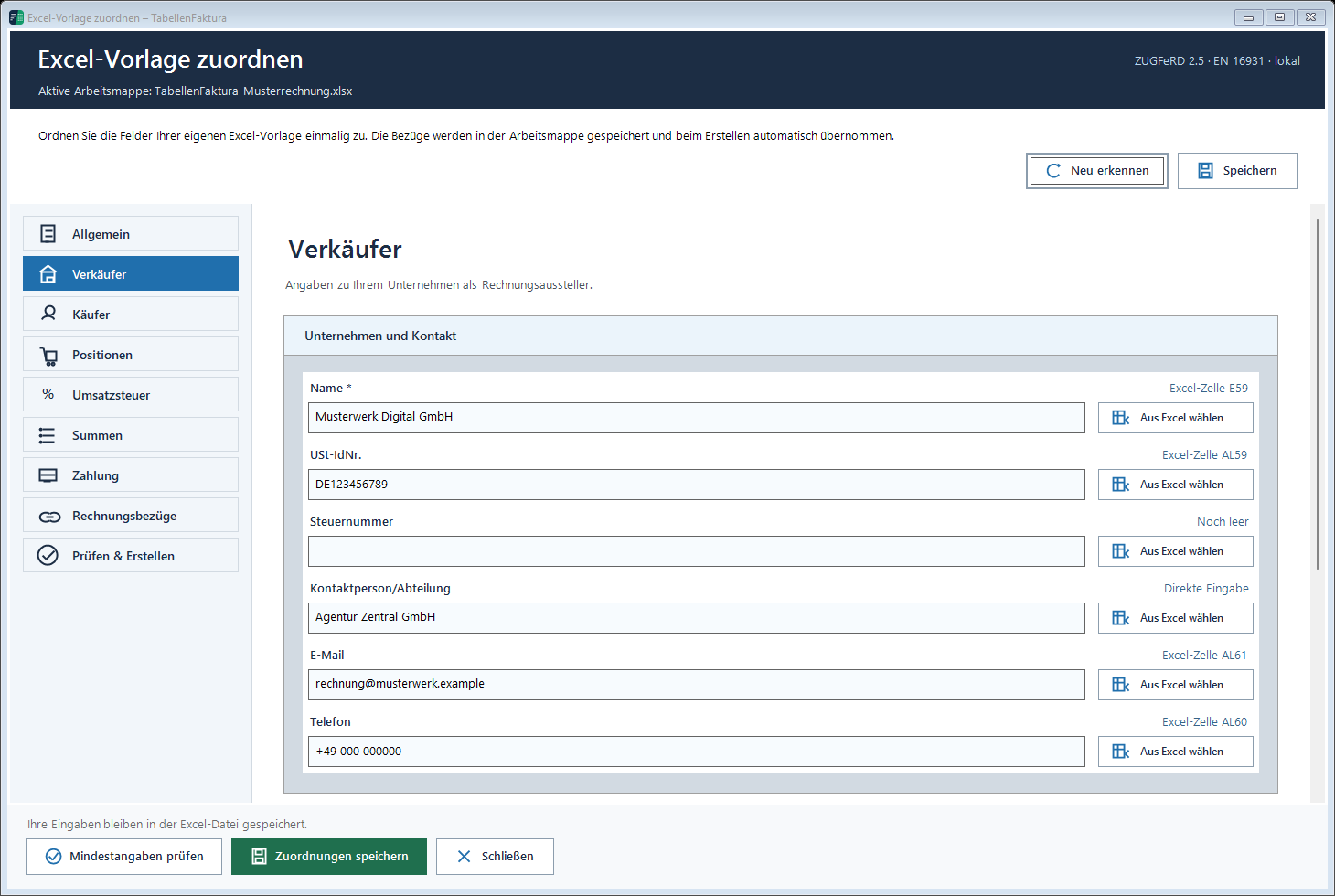Click the Excel table icon for Steuernummer row
This screenshot has height=896, width=1335.
pyautogui.click(x=1121, y=551)
